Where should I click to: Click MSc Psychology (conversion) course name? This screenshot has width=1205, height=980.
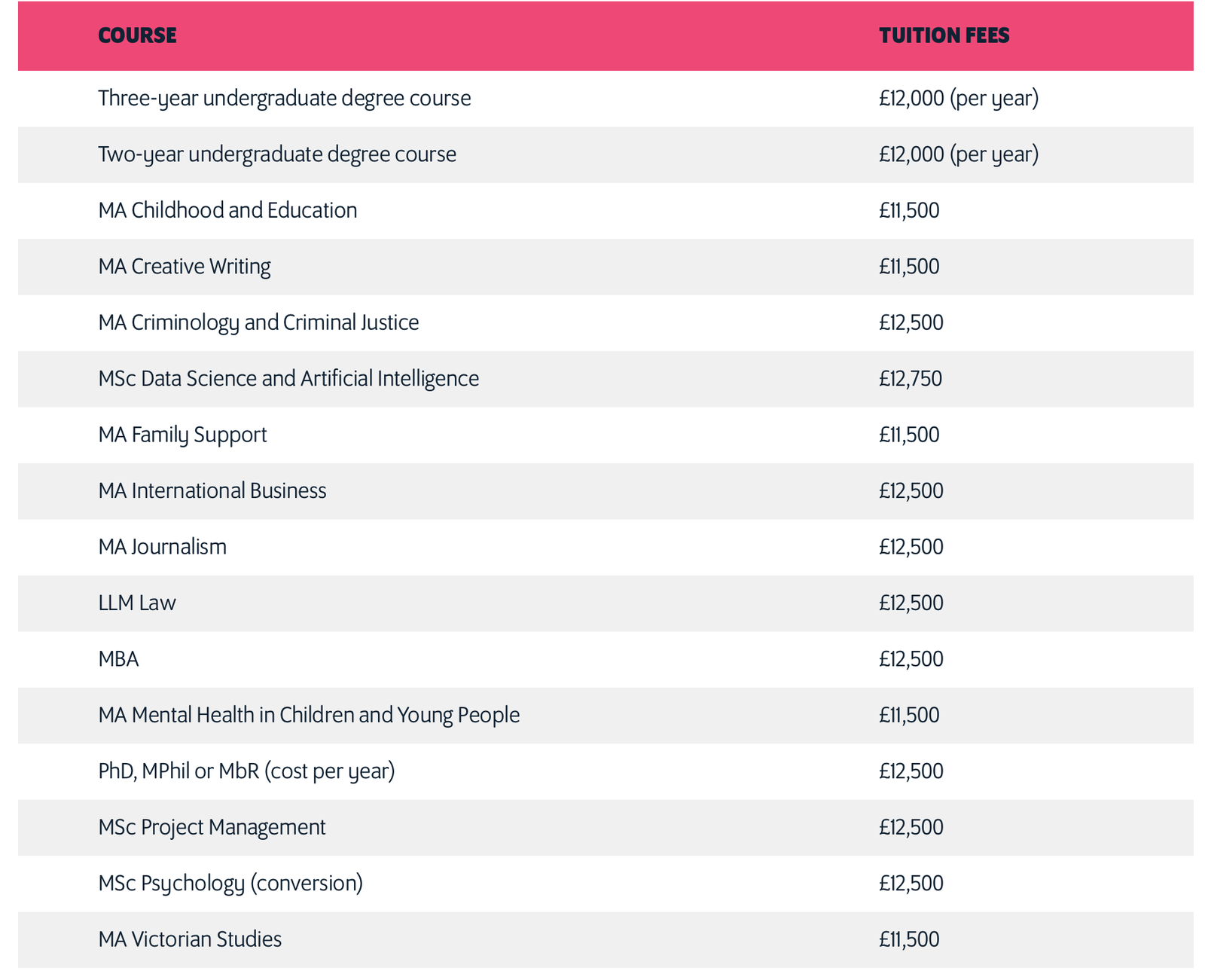pos(230,883)
